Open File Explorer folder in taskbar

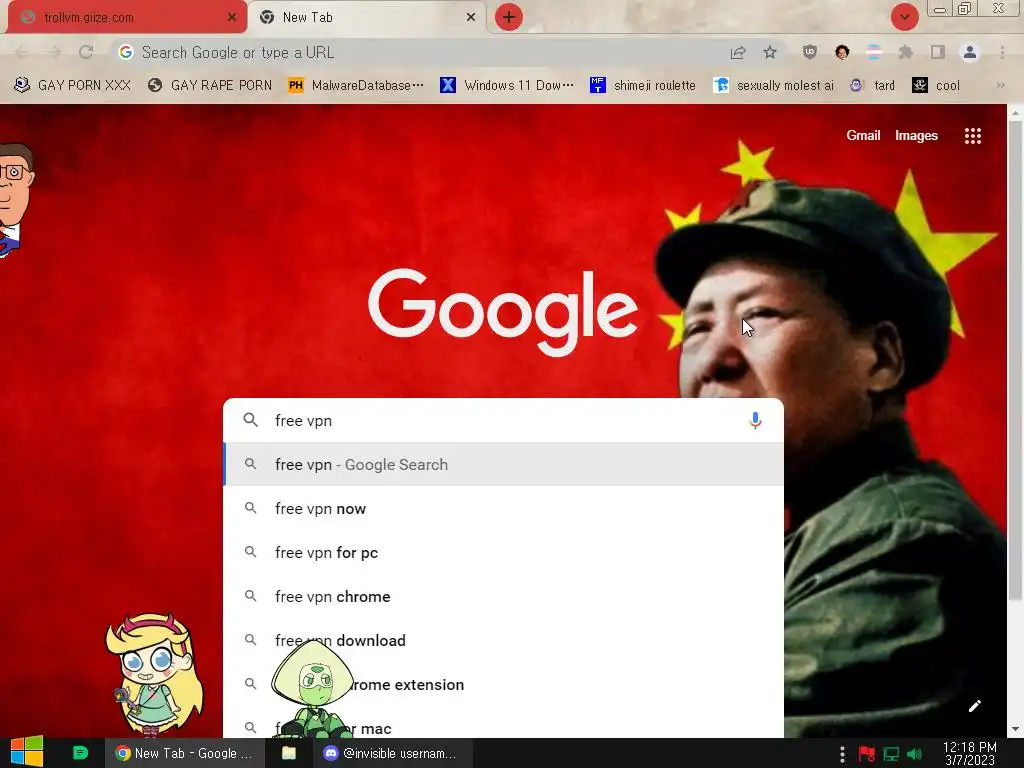click(x=289, y=753)
